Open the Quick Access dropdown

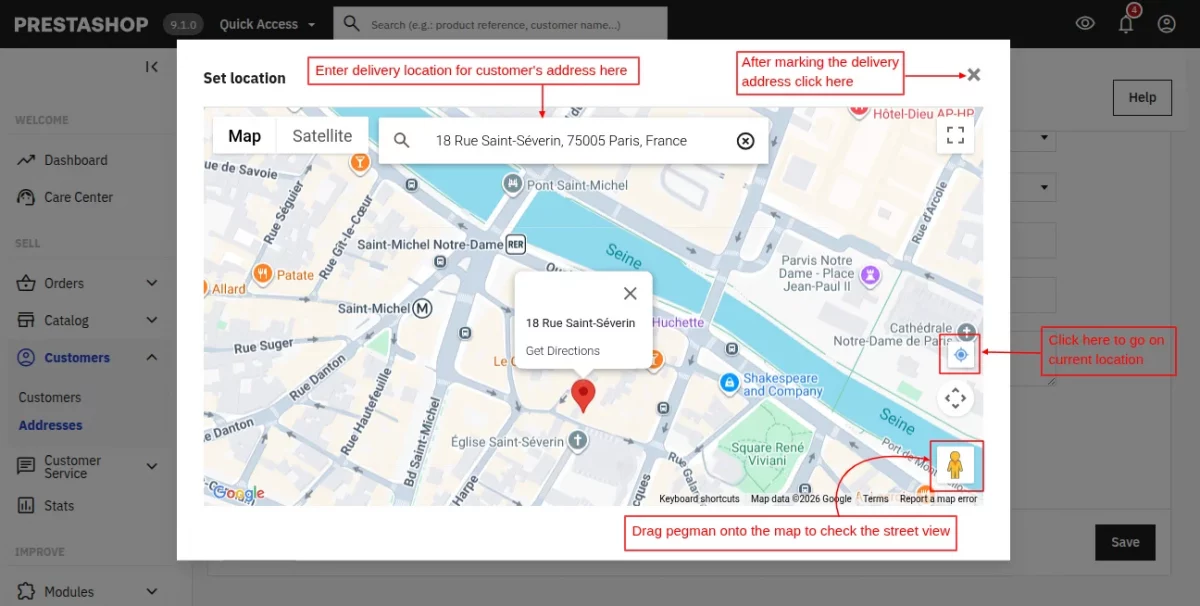[x=268, y=24]
